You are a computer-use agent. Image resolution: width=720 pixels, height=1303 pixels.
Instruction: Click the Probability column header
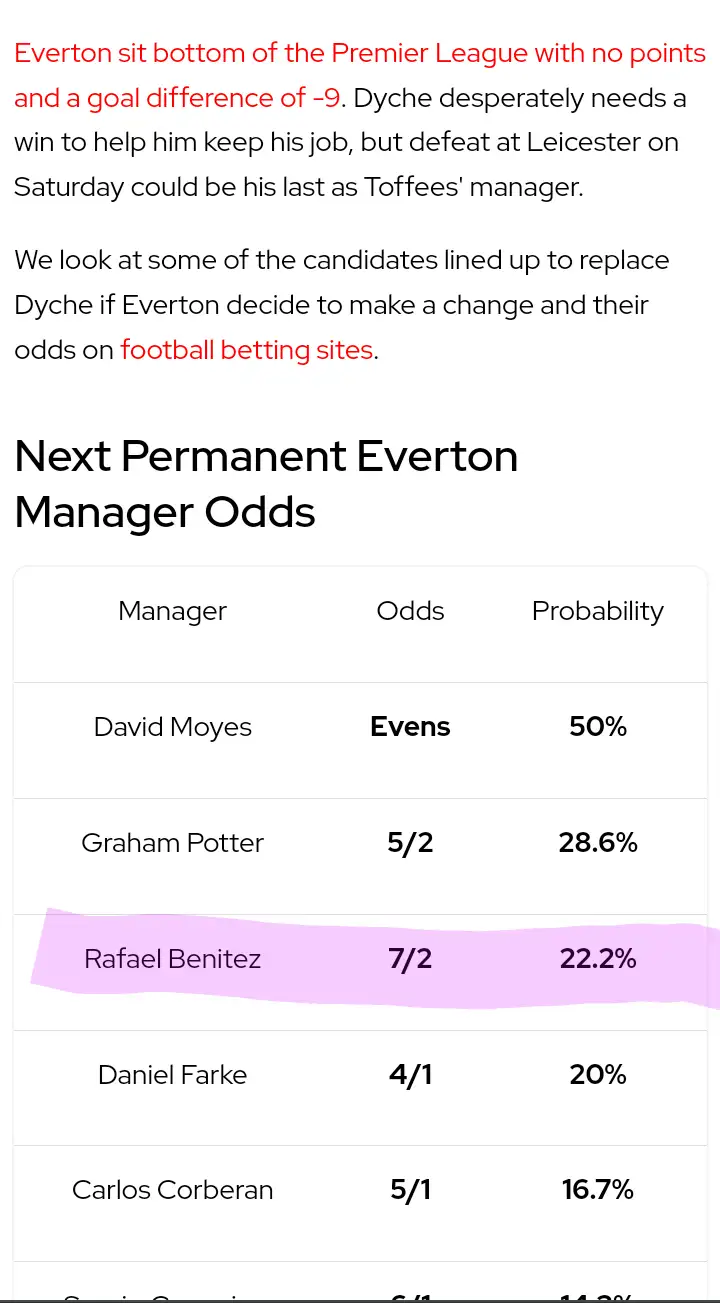point(597,611)
